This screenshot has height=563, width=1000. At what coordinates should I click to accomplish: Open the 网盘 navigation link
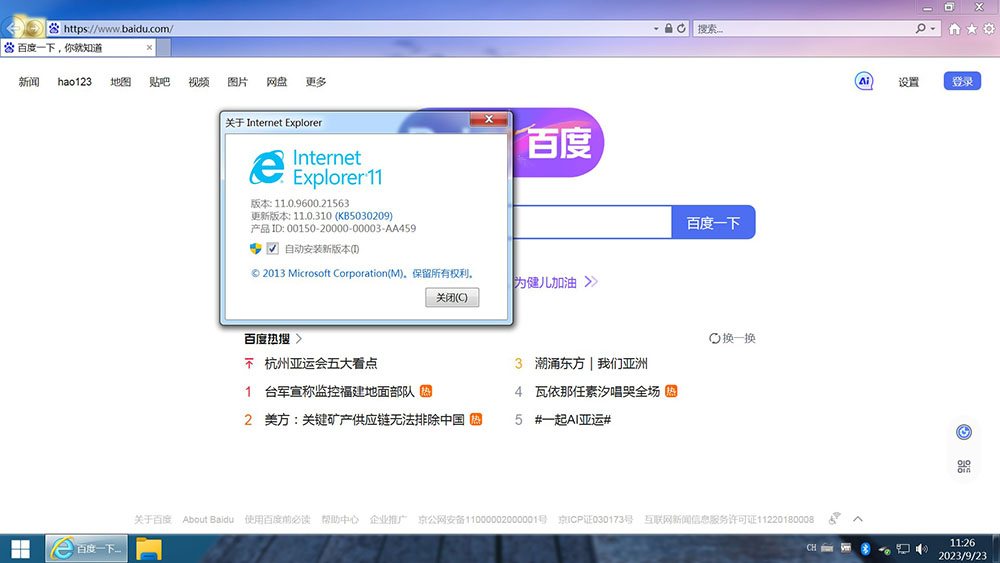[277, 82]
